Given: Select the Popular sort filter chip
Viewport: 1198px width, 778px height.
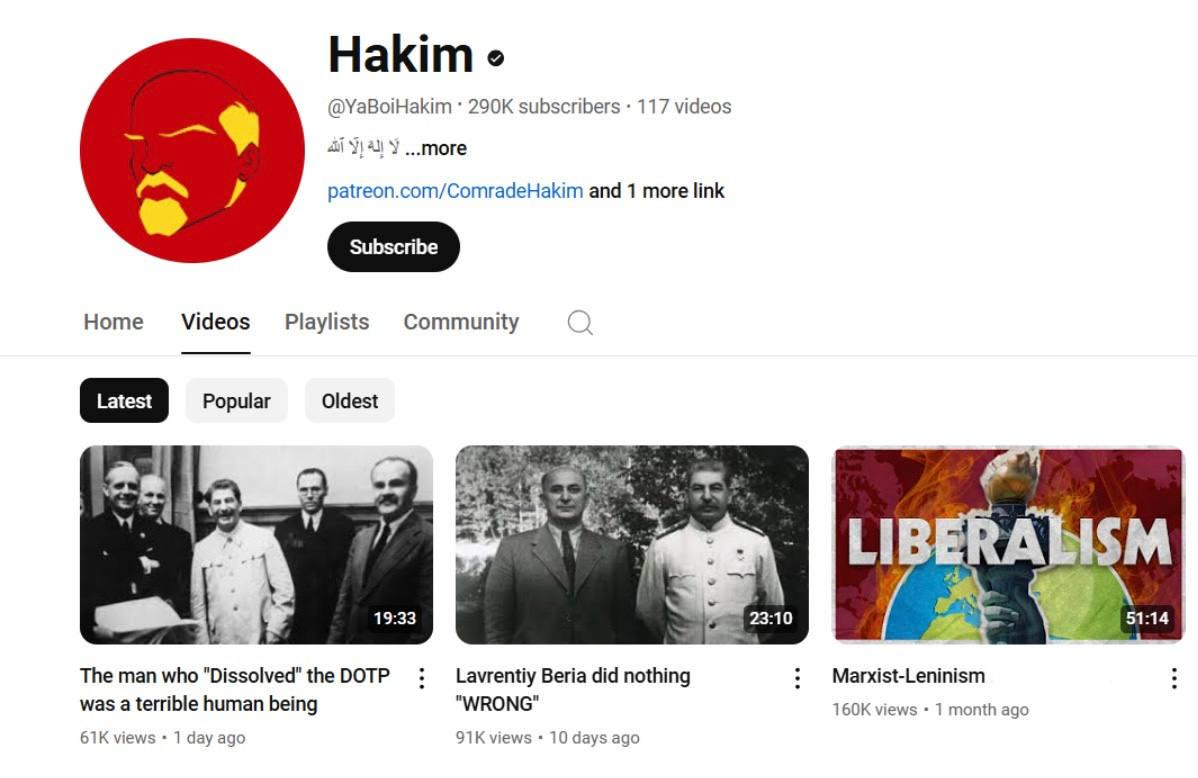Looking at the screenshot, I should [236, 400].
